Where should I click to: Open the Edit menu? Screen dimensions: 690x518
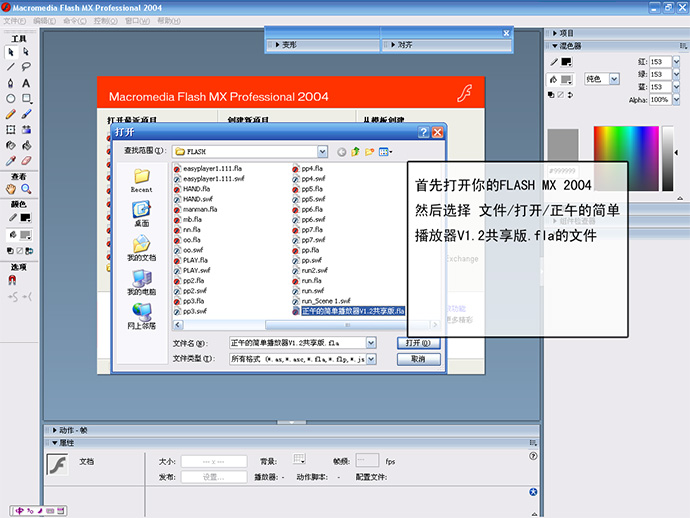click(x=44, y=21)
